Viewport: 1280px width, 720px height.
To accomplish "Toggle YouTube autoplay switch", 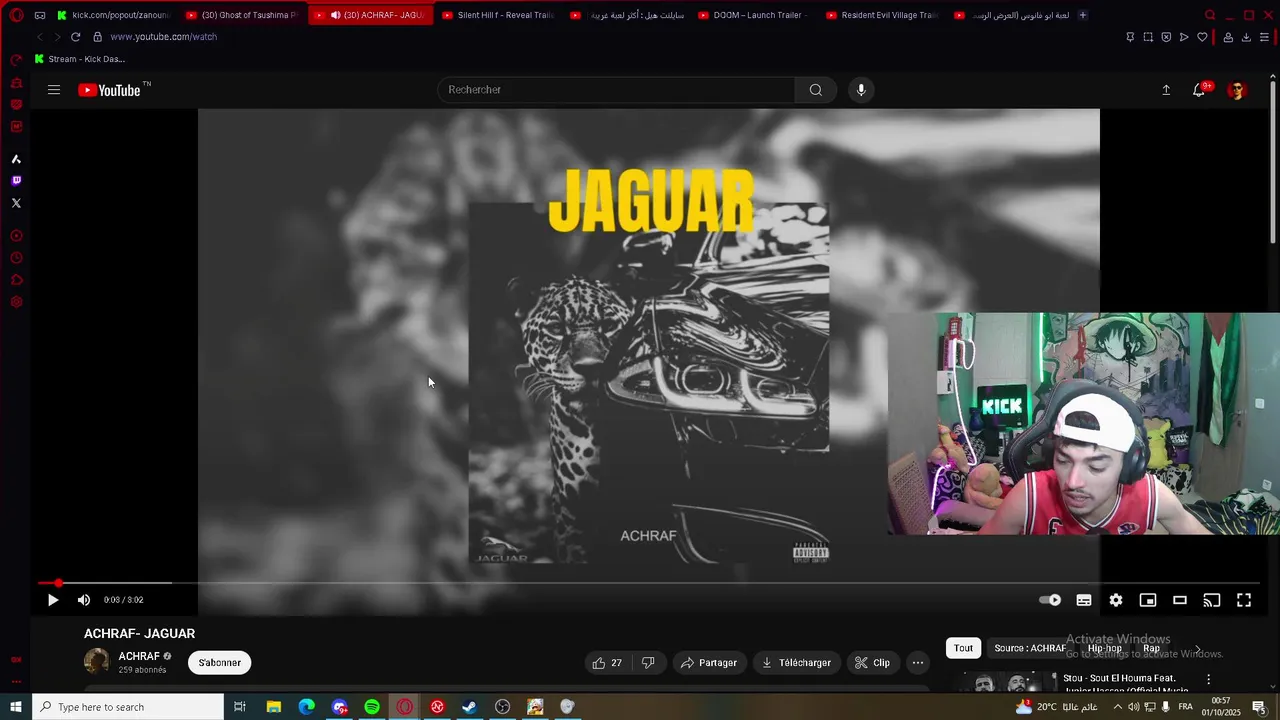I will point(1050,600).
